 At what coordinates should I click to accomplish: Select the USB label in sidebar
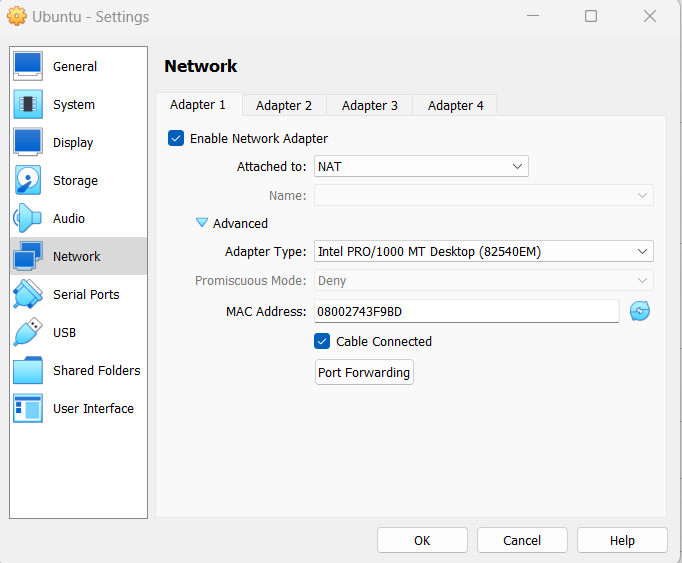coord(64,332)
